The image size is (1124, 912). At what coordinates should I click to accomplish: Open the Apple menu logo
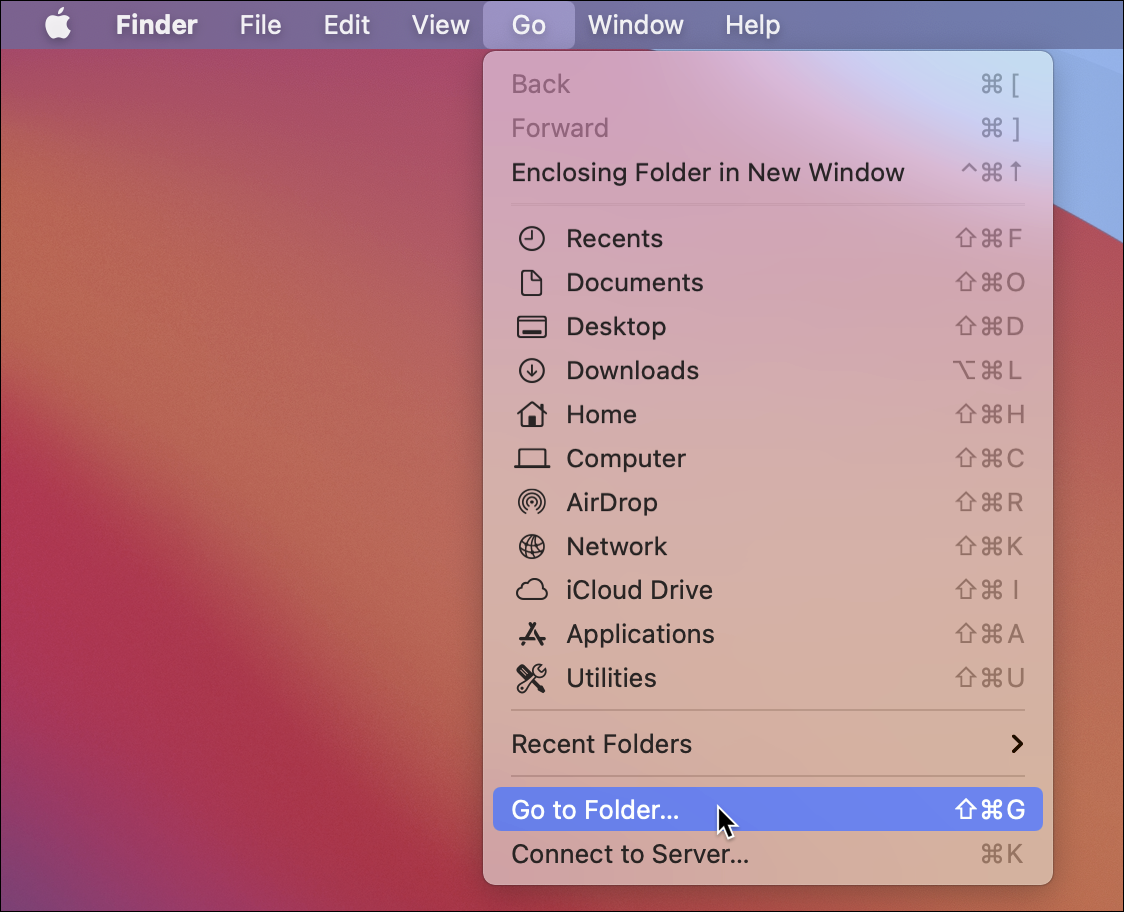point(58,25)
